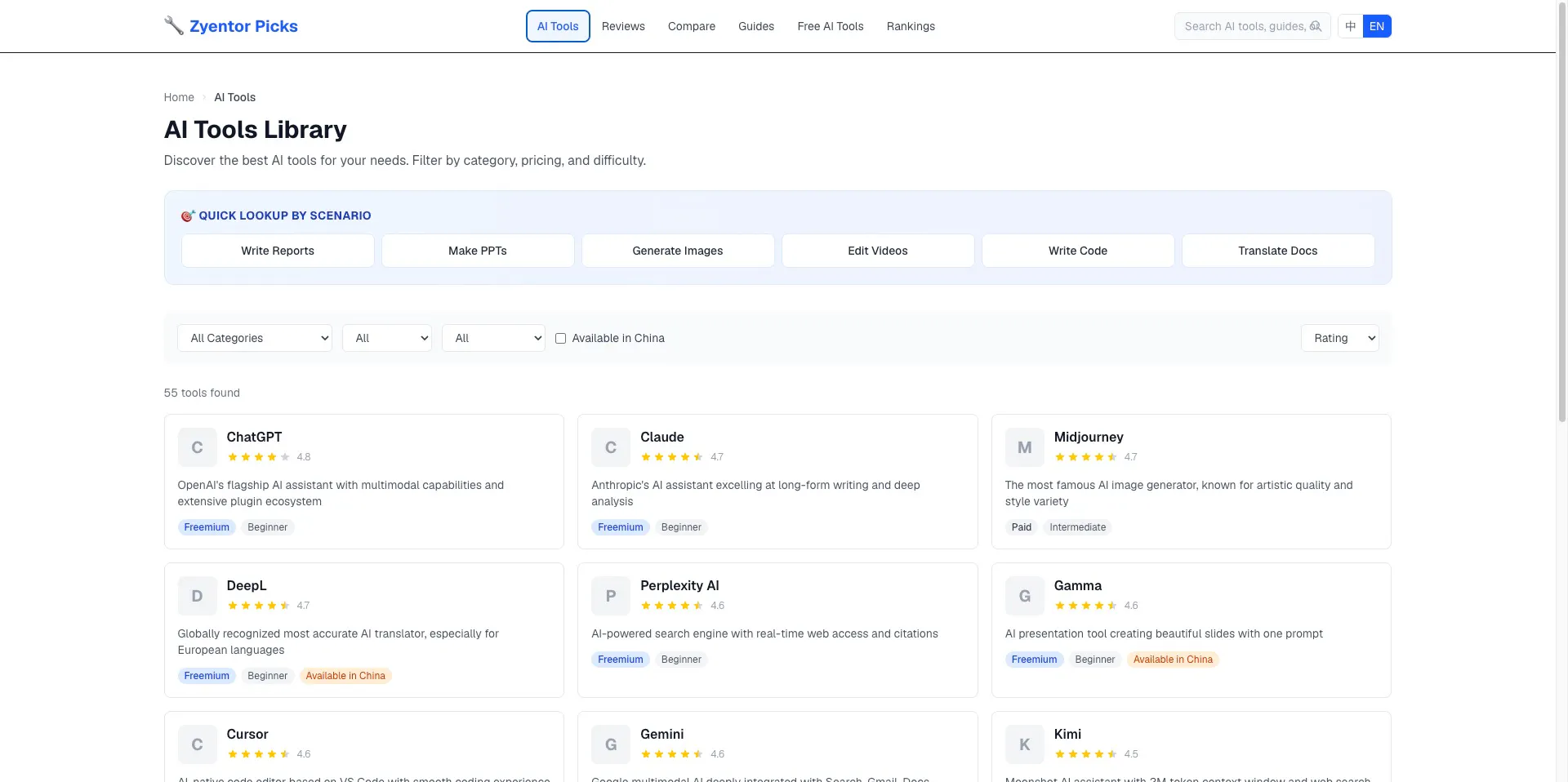Screen dimensions: 1568x782
Task: Click the Freemium tag on ChatGPT card
Action: pyautogui.click(x=207, y=527)
